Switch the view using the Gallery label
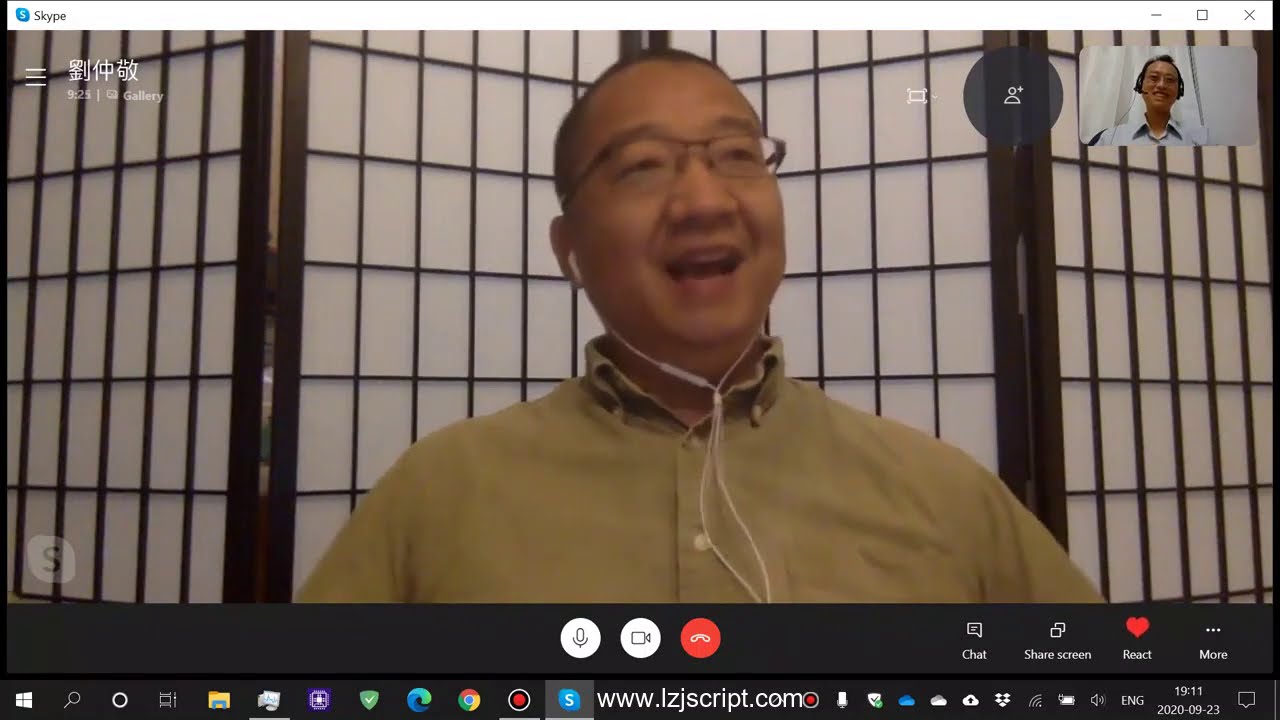 (143, 96)
